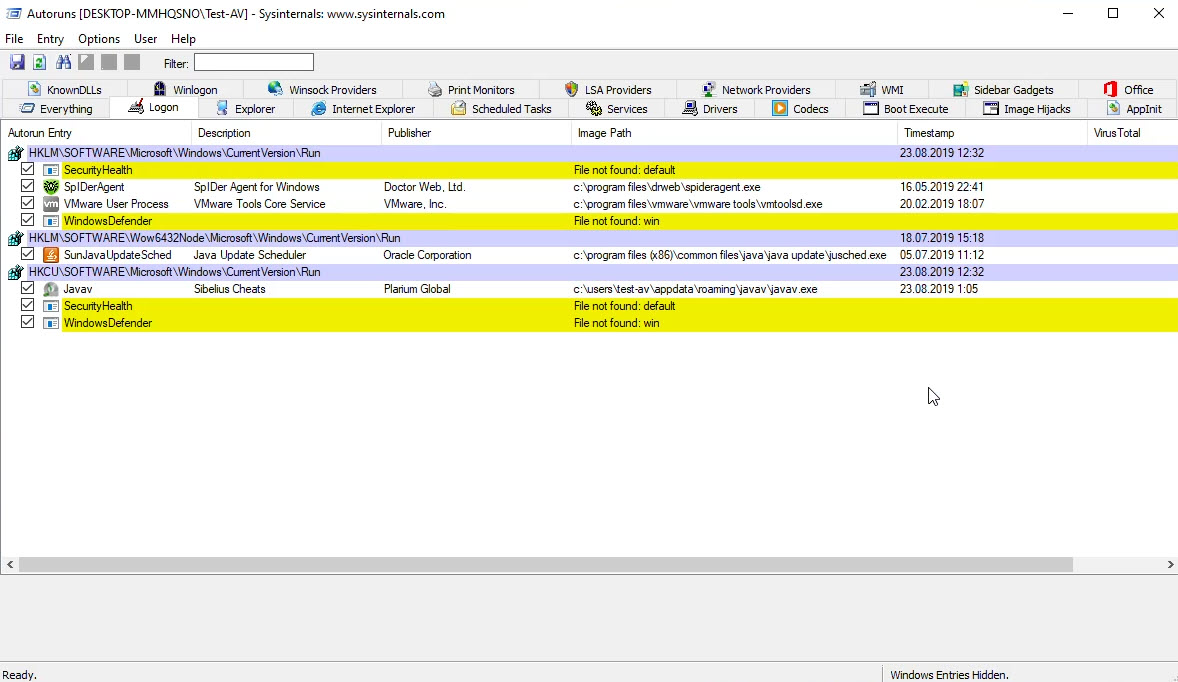Screen dimensions: 1178x682
Task: Sort by the Image Path column header
Action: (734, 133)
